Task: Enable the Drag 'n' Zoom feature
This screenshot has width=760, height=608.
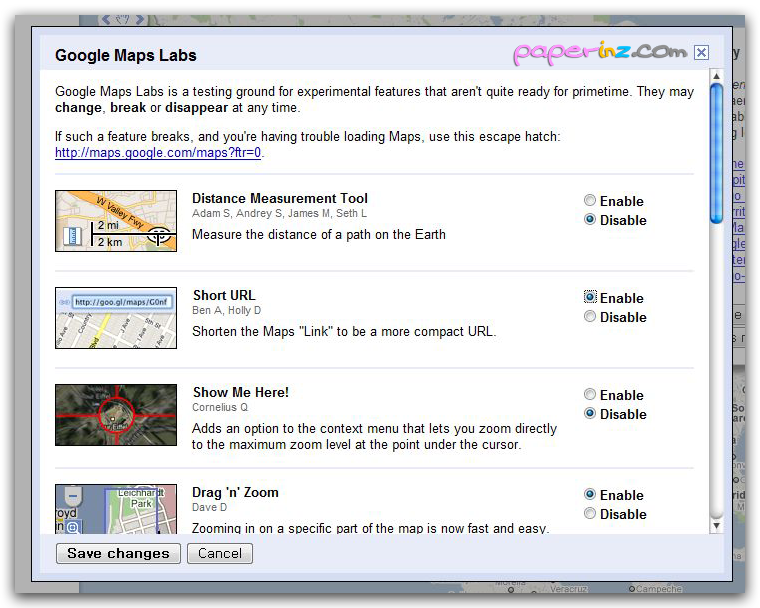Action: point(589,494)
